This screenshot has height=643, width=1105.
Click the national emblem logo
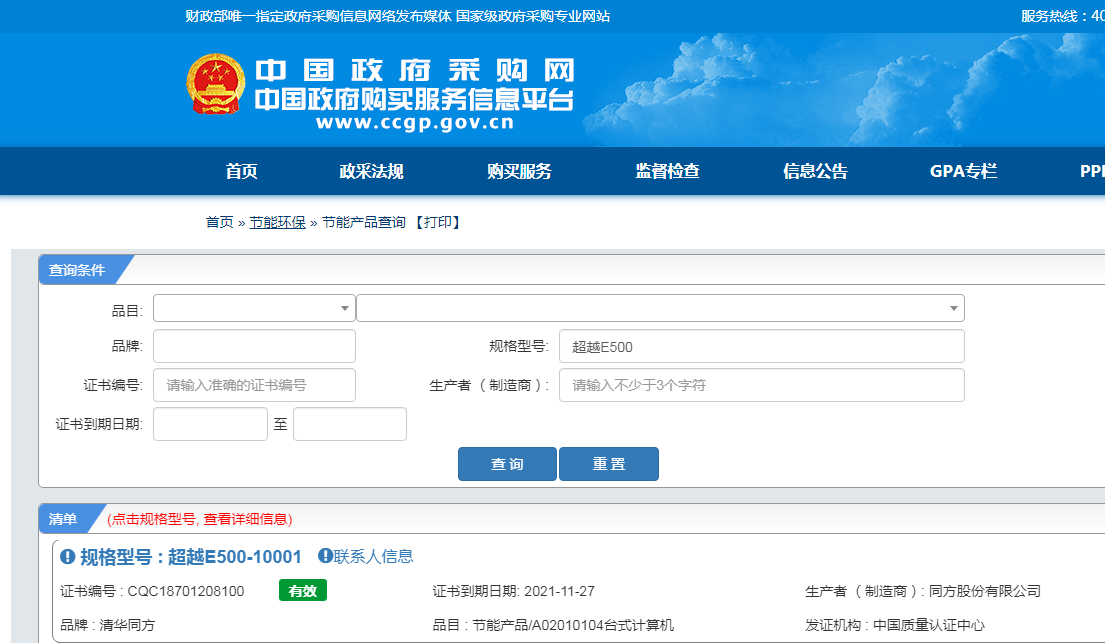(x=216, y=84)
